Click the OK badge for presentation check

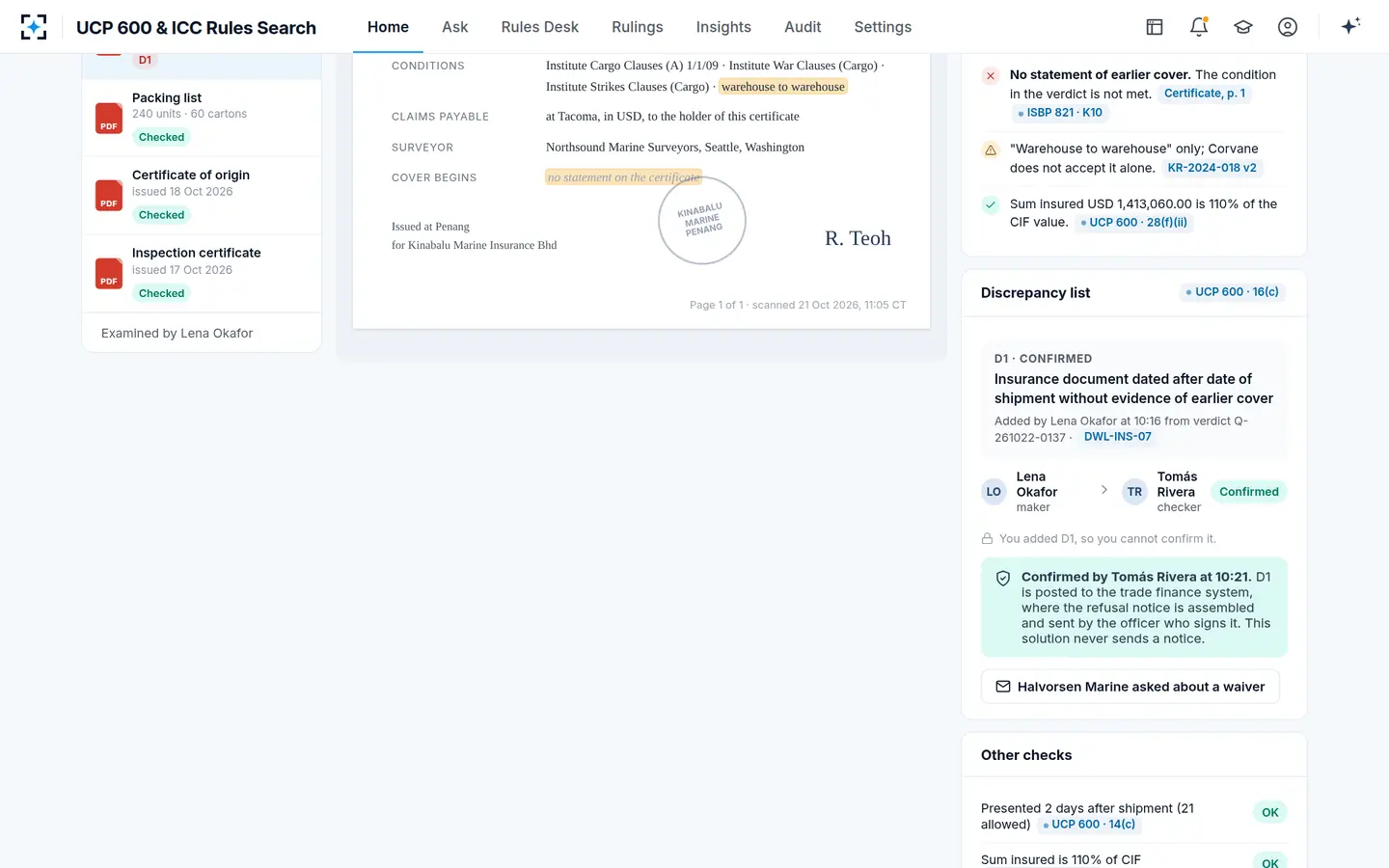point(1270,813)
